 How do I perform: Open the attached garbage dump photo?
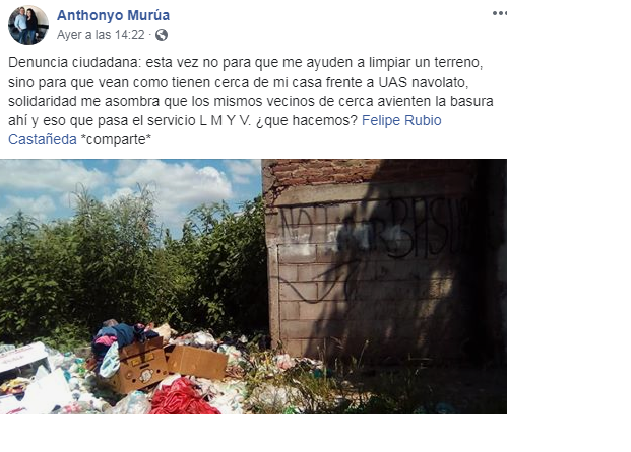click(x=254, y=286)
